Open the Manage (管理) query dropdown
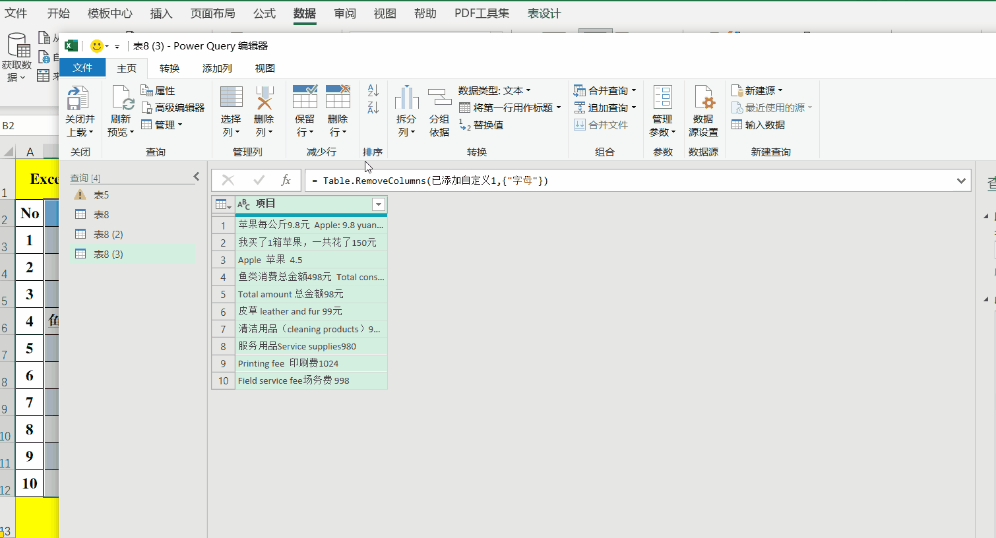 (x=162, y=124)
